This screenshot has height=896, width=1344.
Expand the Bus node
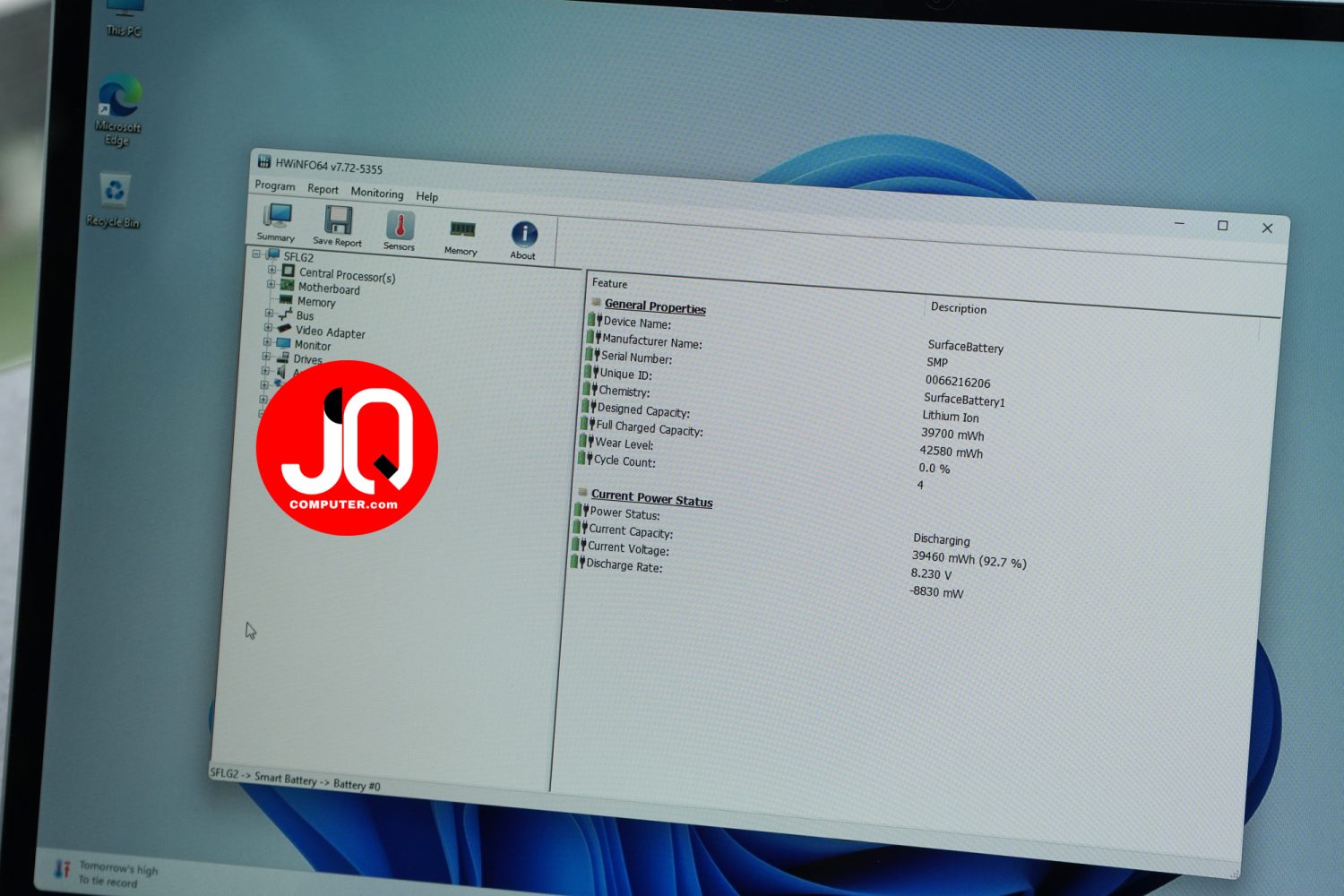pyautogui.click(x=269, y=313)
